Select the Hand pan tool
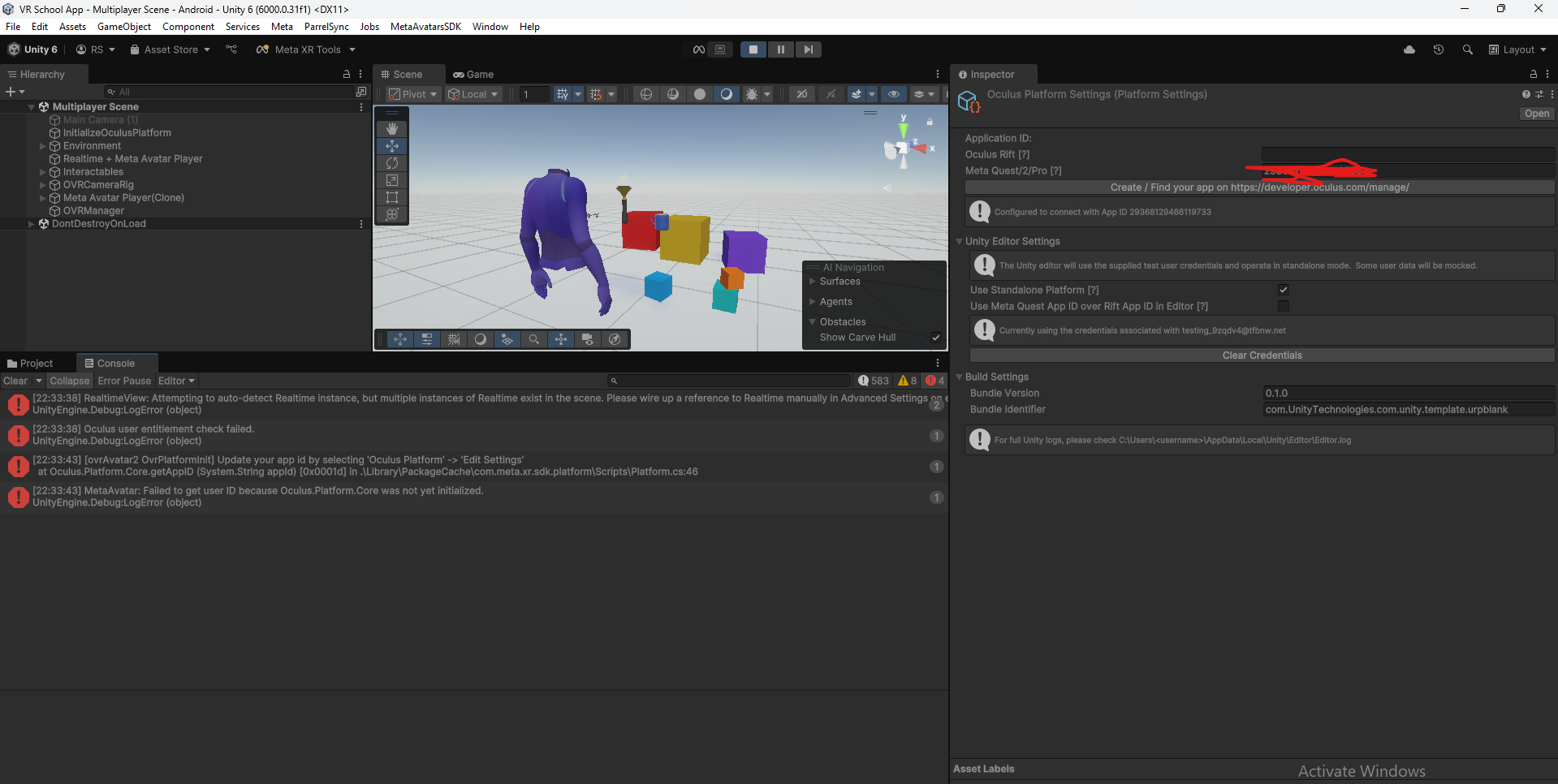 (x=392, y=128)
